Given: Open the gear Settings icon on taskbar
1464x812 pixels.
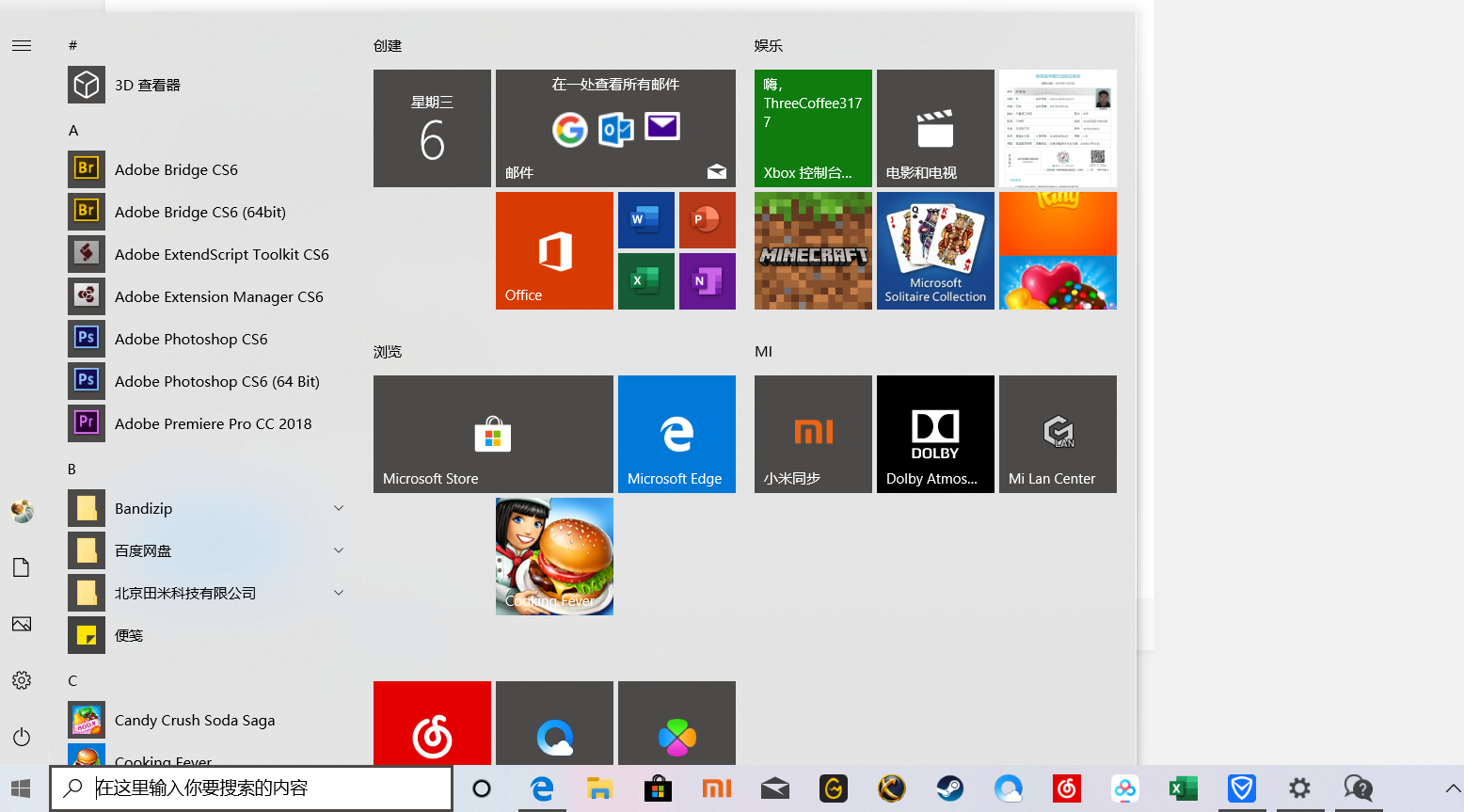Looking at the screenshot, I should [1299, 788].
